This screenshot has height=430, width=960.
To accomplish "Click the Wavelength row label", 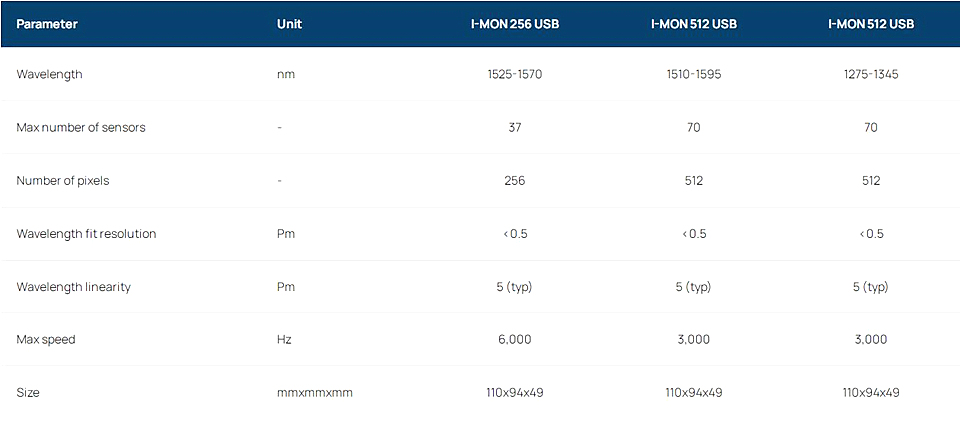I will tap(50, 75).
